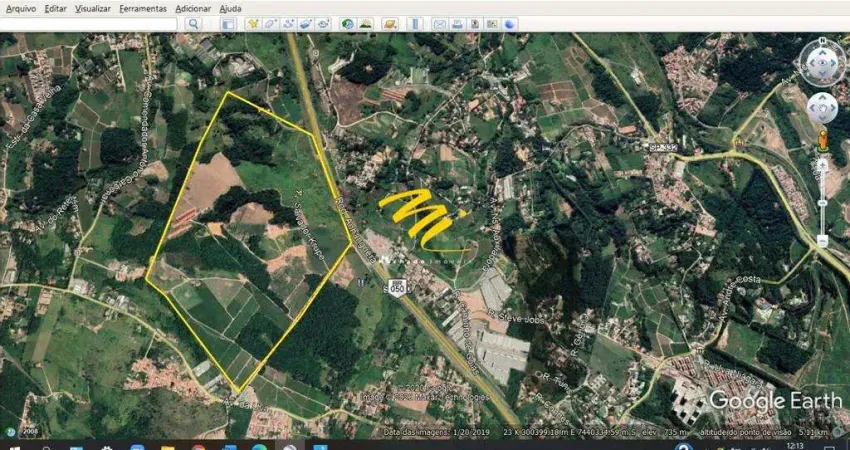Open the Ferramentas menu
850x450 pixels.
point(143,9)
